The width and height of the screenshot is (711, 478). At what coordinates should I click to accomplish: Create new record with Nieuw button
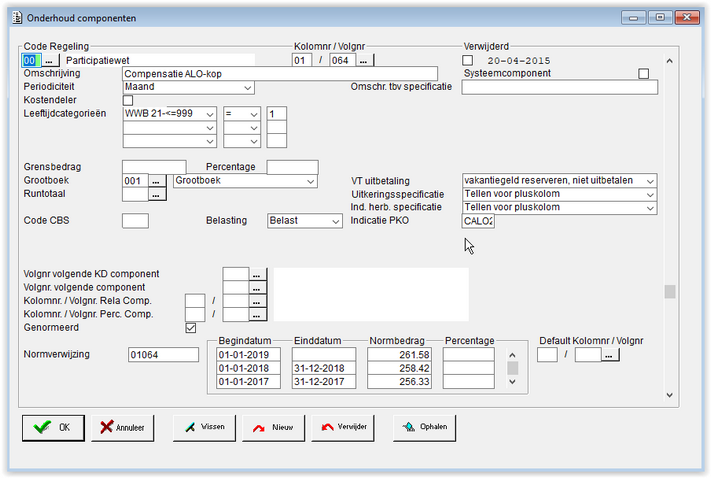tap(273, 427)
